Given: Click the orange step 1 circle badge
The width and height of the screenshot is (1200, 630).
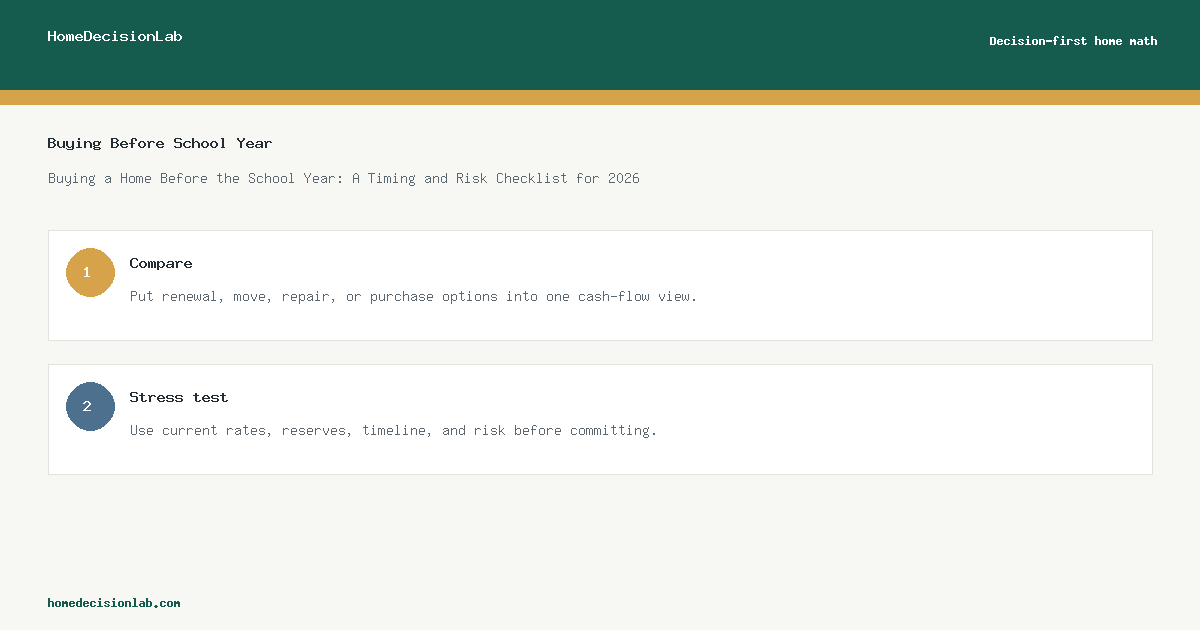Looking at the screenshot, I should click(x=90, y=272).
